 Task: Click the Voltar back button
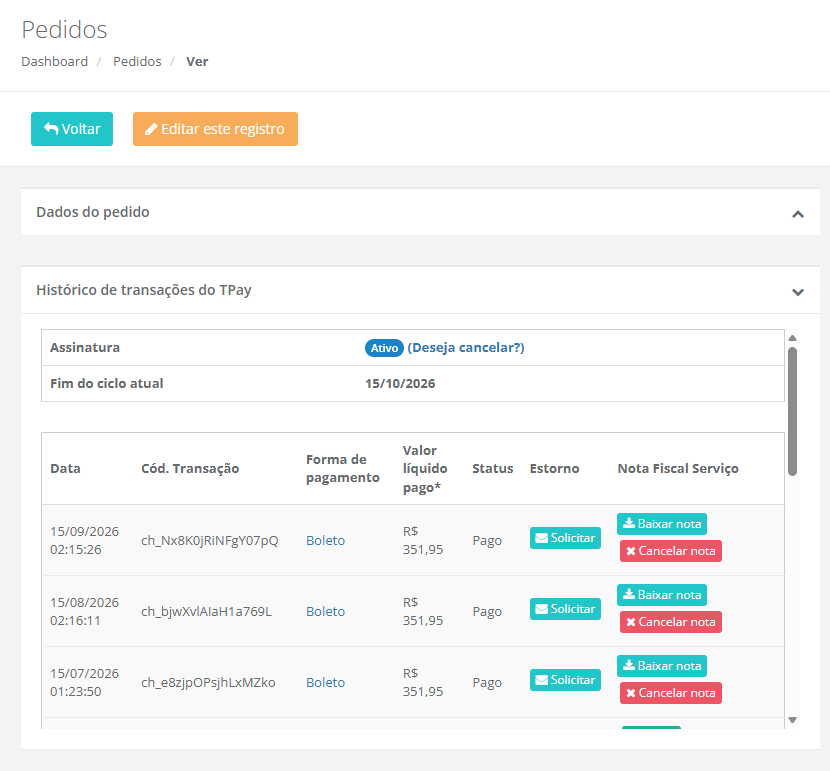pos(72,129)
